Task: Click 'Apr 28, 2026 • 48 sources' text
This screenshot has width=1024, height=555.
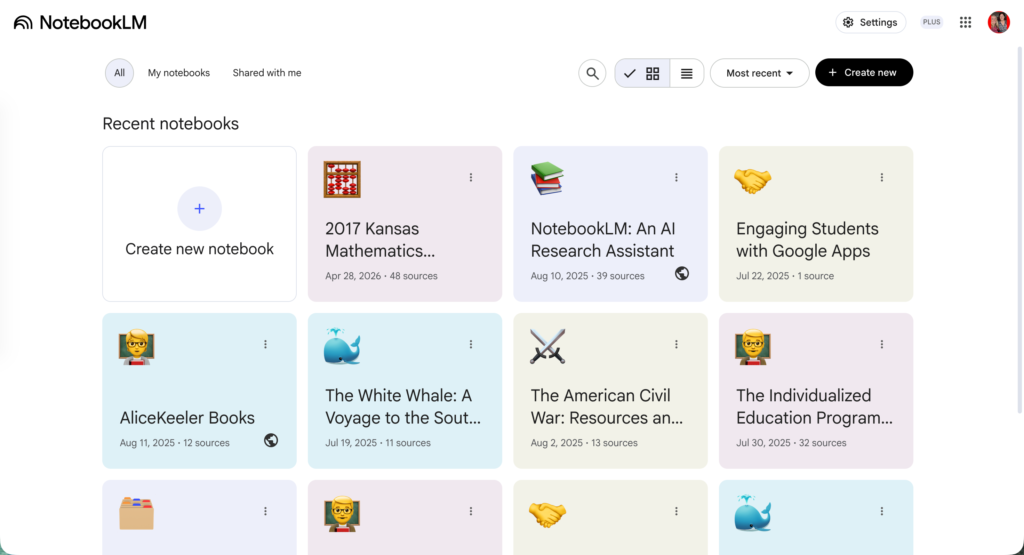Action: (381, 276)
